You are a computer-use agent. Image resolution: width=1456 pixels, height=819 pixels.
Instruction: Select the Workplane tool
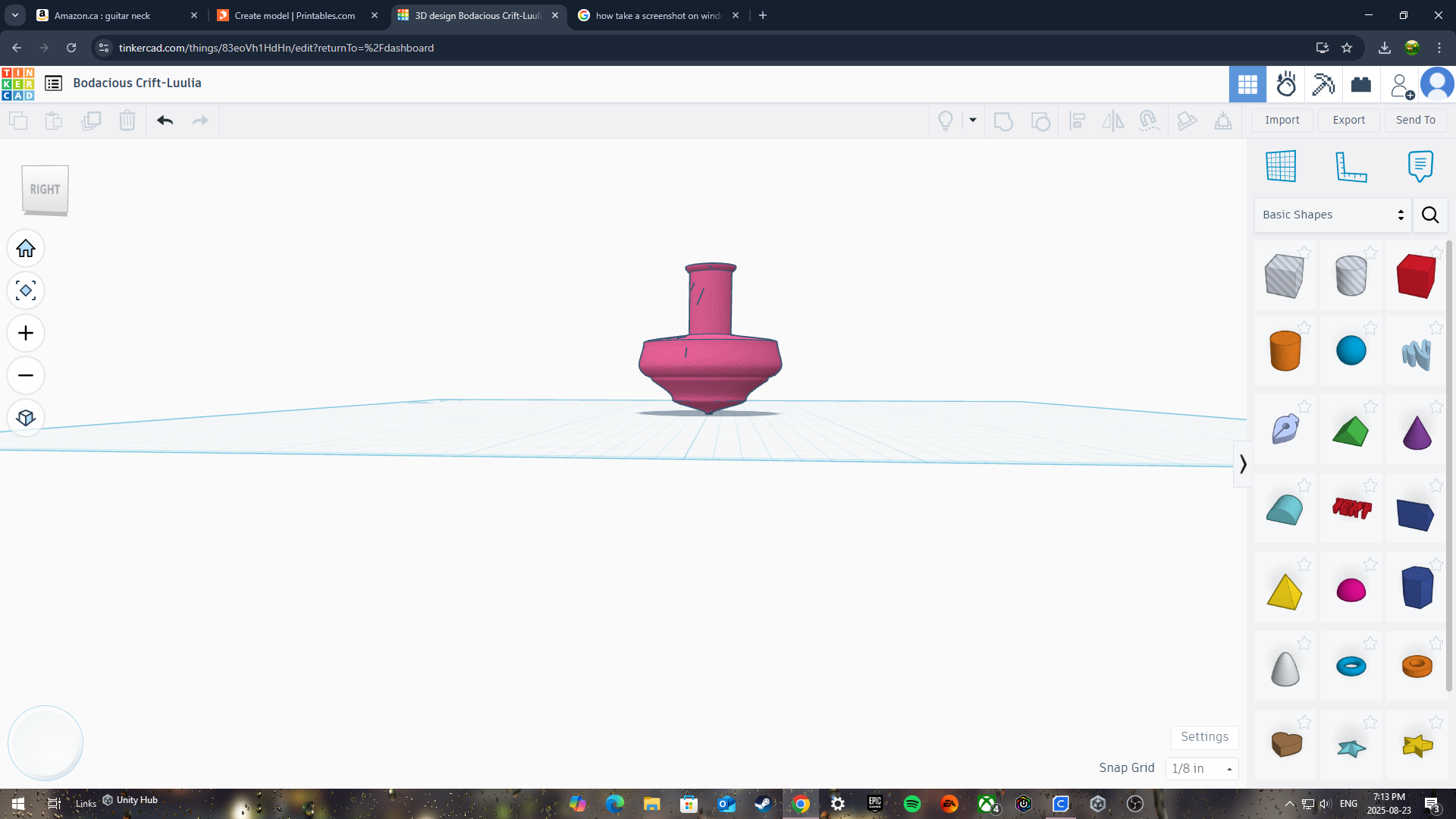(1281, 166)
